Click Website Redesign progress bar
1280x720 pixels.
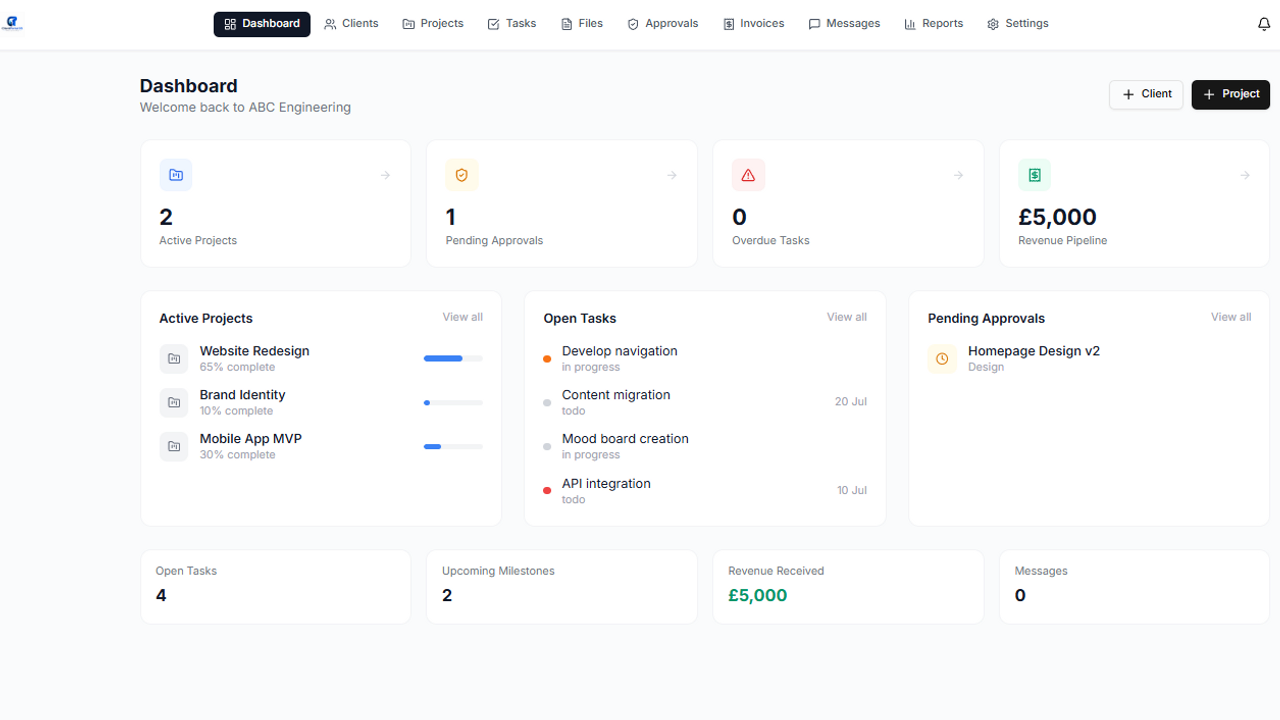[x=453, y=358]
